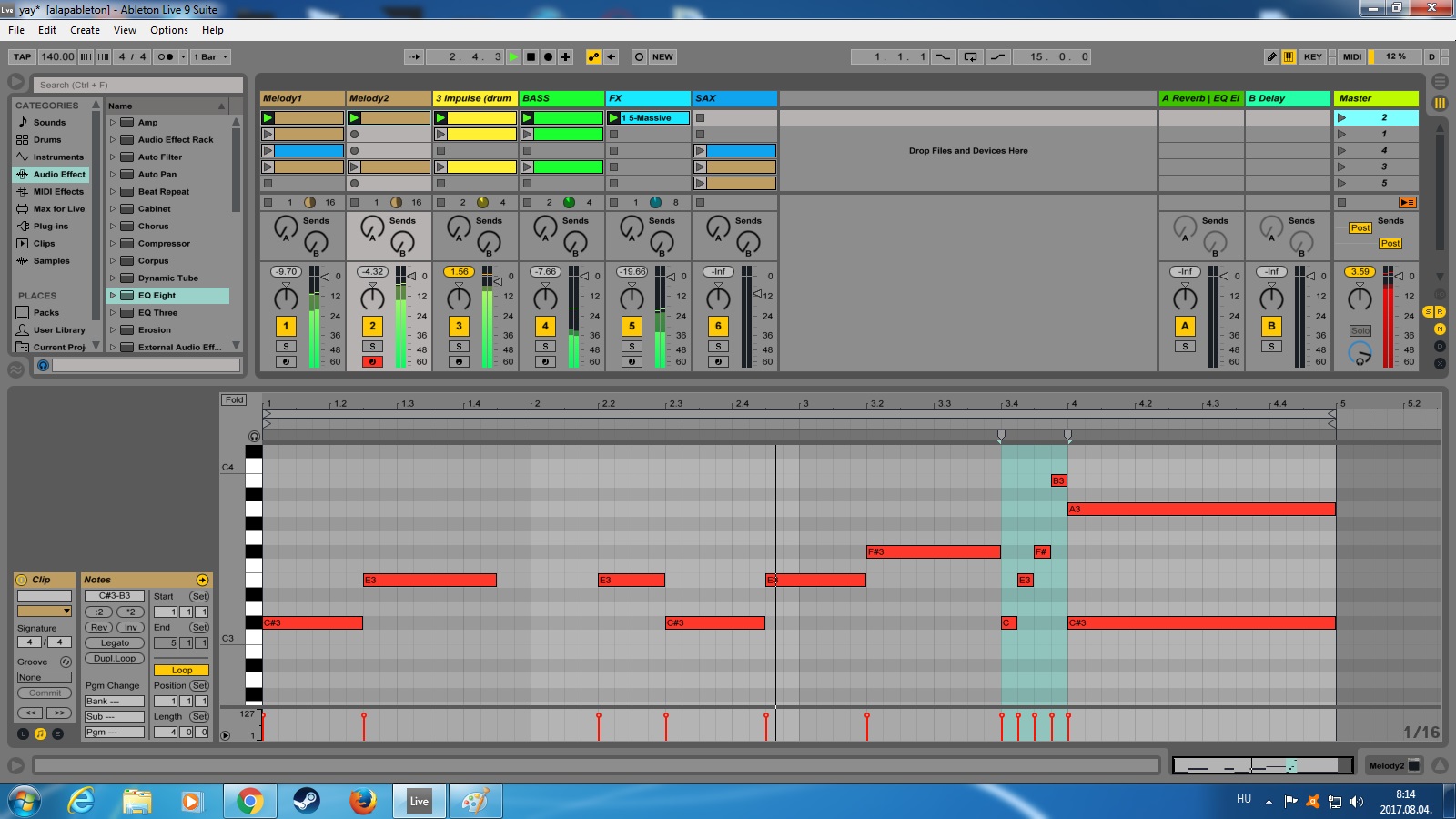This screenshot has height=819, width=1456.
Task: Toggle BASS track activator button 4
Action: pyautogui.click(x=545, y=326)
